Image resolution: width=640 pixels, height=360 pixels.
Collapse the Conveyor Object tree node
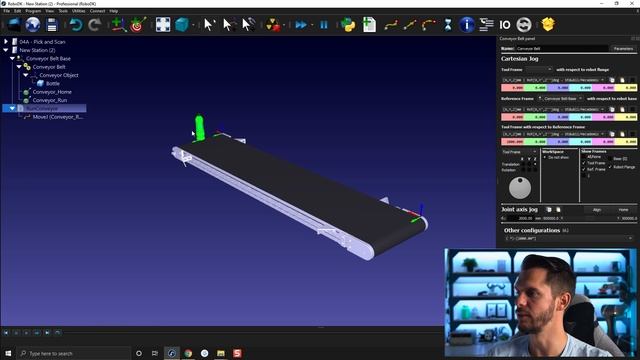coord(25,75)
